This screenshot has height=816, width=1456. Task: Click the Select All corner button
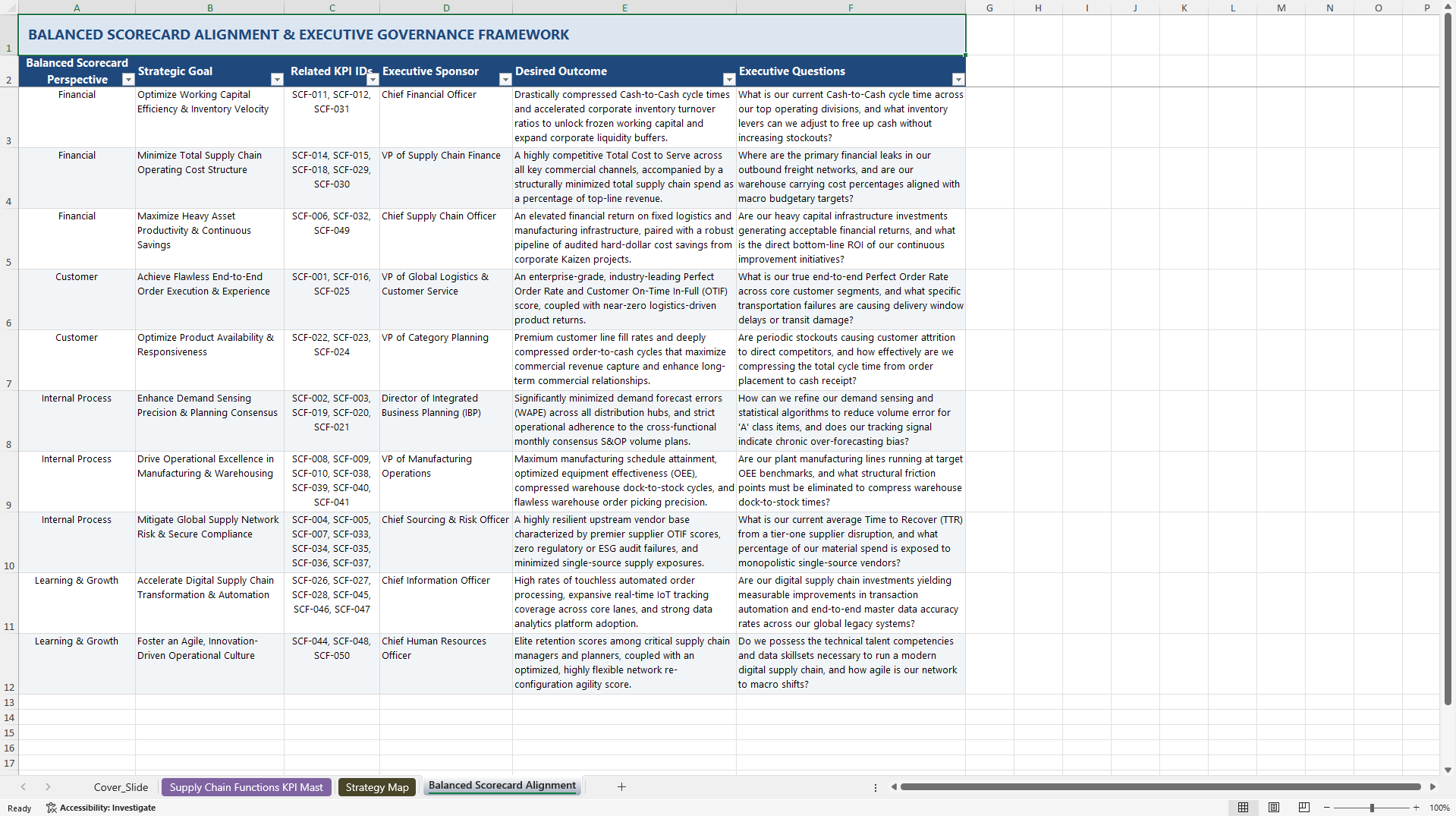pyautogui.click(x=9, y=8)
